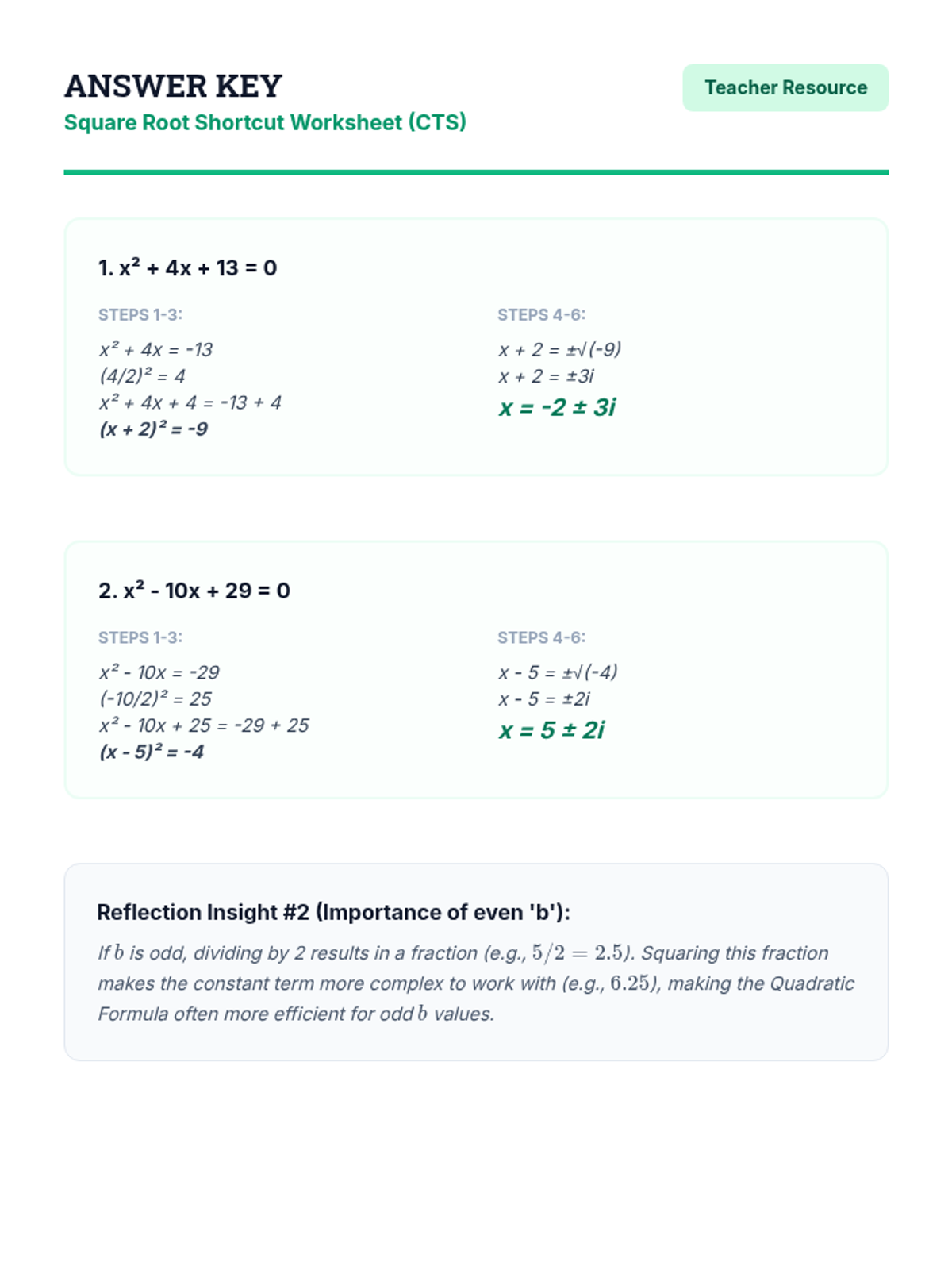952x1270 pixels.
Task: Click problem 1 equation x² + 4x + 13 = 0
Action: click(x=187, y=268)
